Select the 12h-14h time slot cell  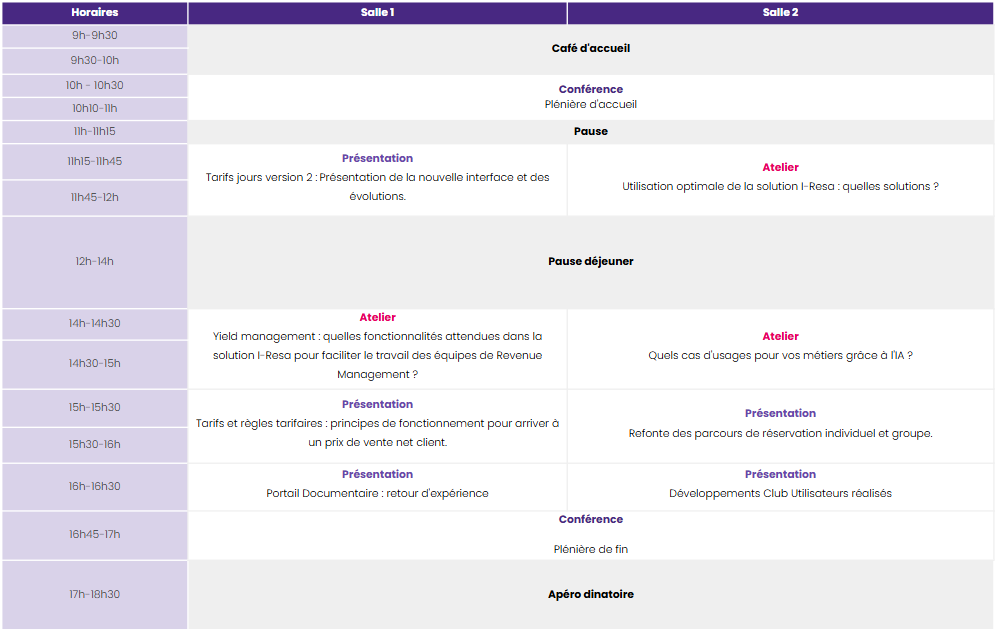94,261
